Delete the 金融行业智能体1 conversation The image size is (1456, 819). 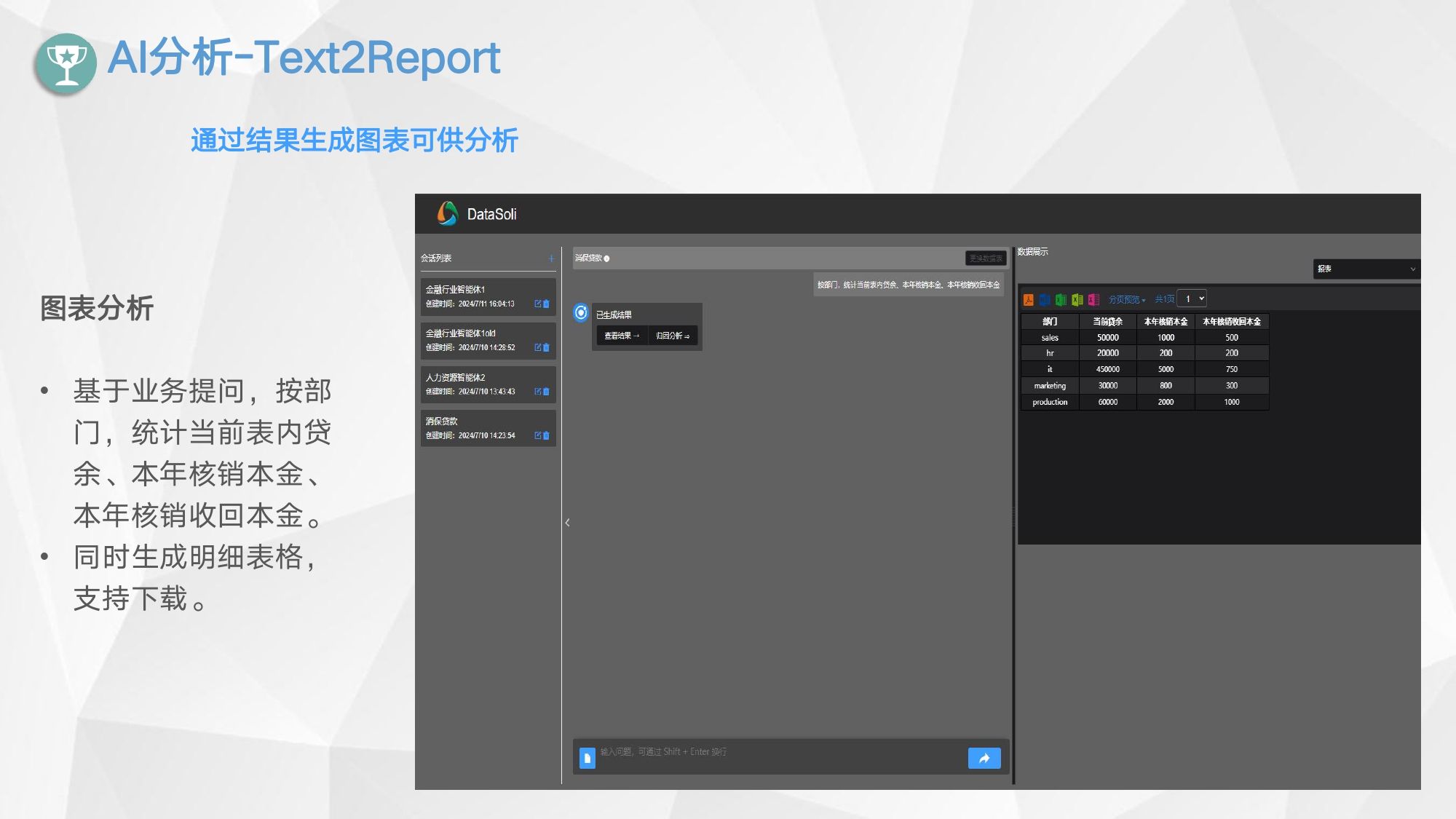coord(547,304)
